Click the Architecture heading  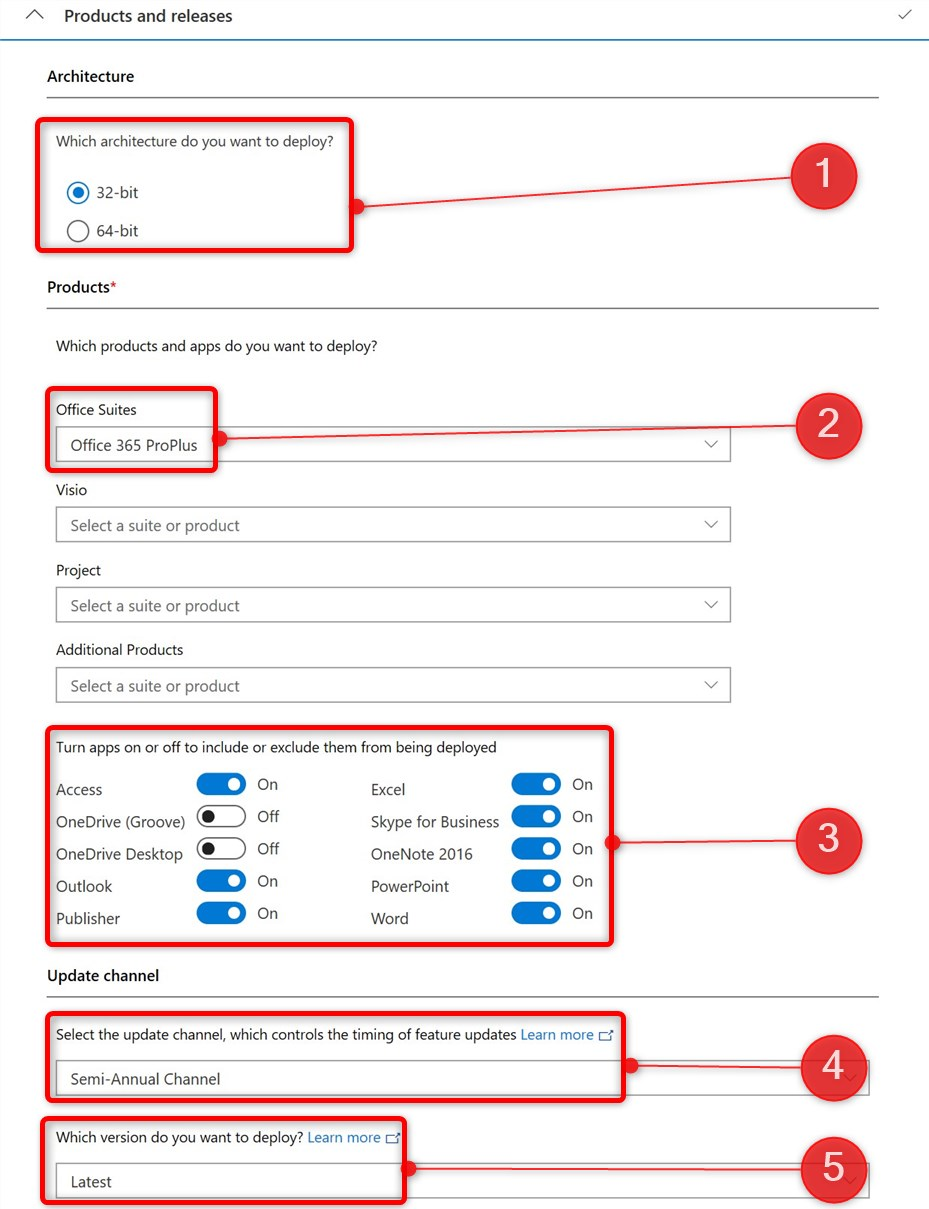click(x=90, y=76)
